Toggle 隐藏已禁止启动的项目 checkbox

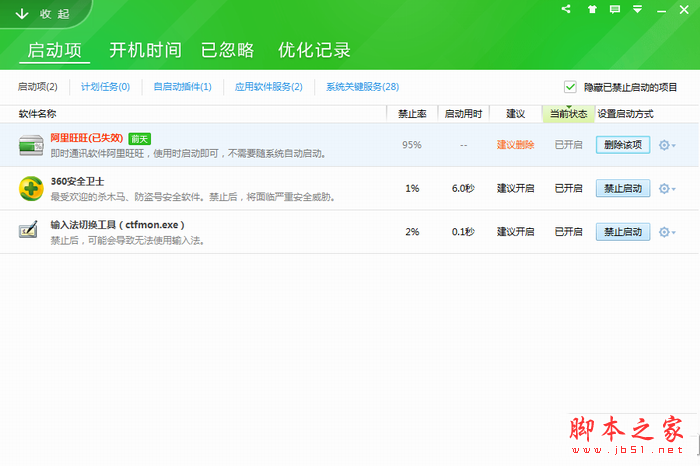coord(570,87)
